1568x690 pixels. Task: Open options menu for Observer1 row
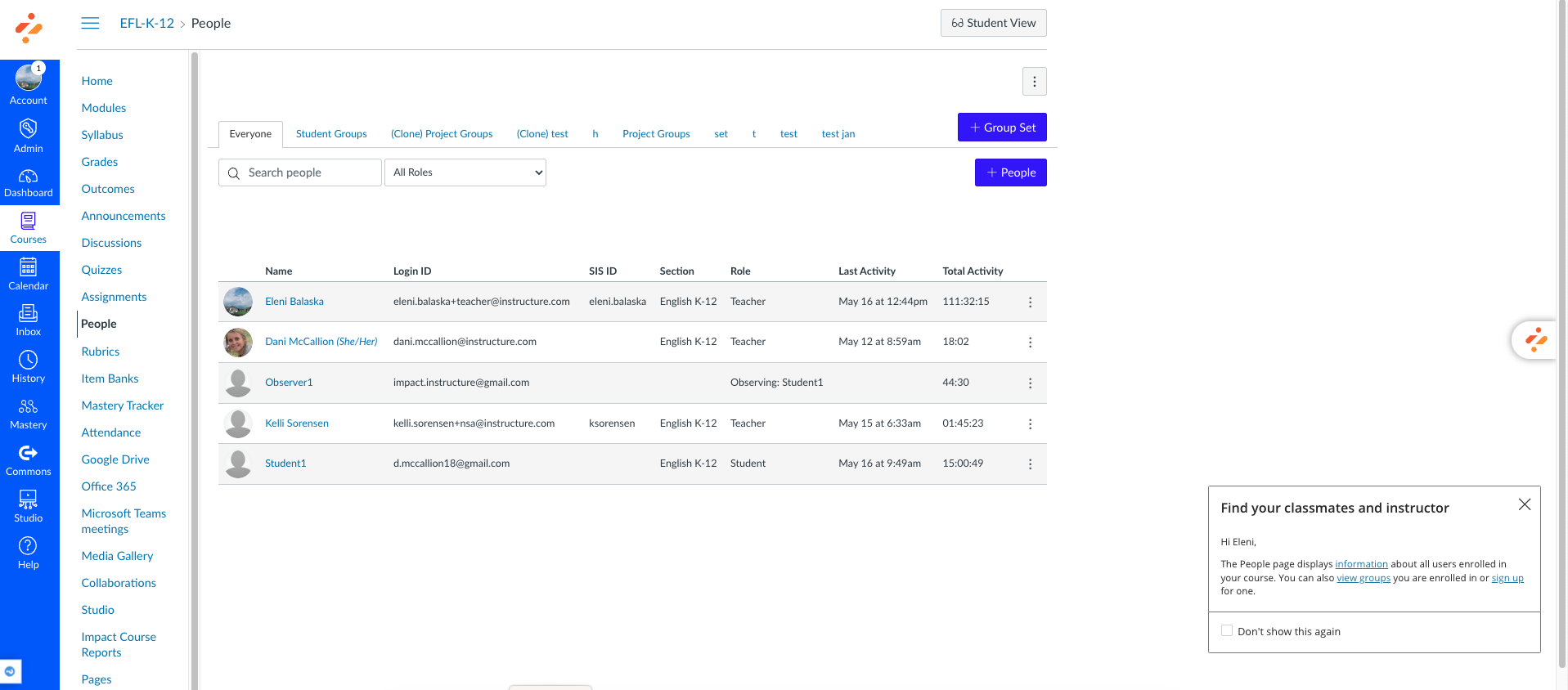(1030, 383)
